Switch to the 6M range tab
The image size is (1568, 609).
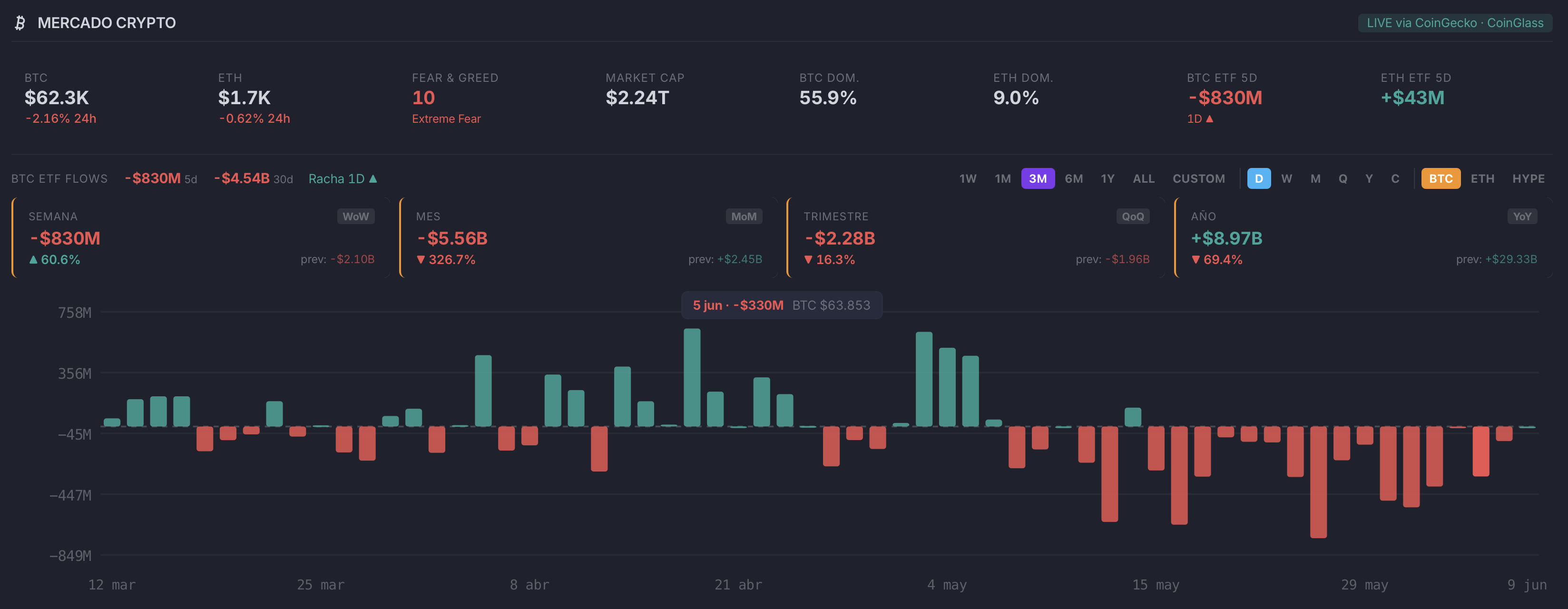(x=1074, y=178)
